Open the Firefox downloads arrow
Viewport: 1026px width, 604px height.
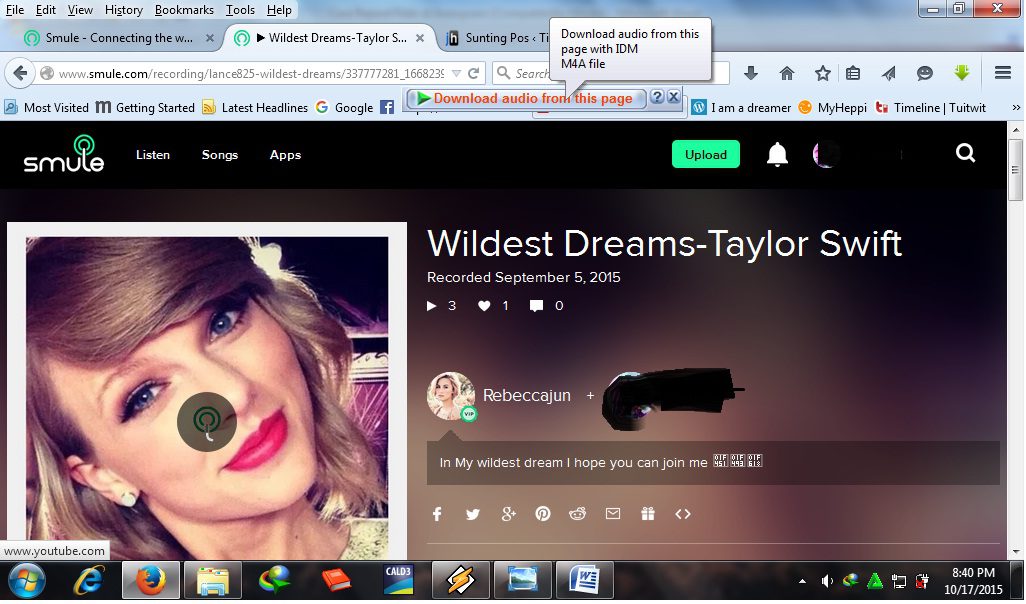[751, 73]
